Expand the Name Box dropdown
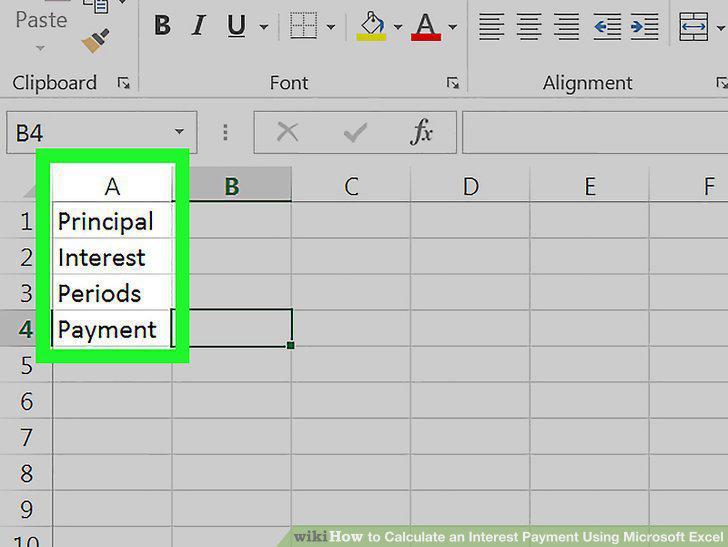The image size is (728, 547). pos(179,132)
